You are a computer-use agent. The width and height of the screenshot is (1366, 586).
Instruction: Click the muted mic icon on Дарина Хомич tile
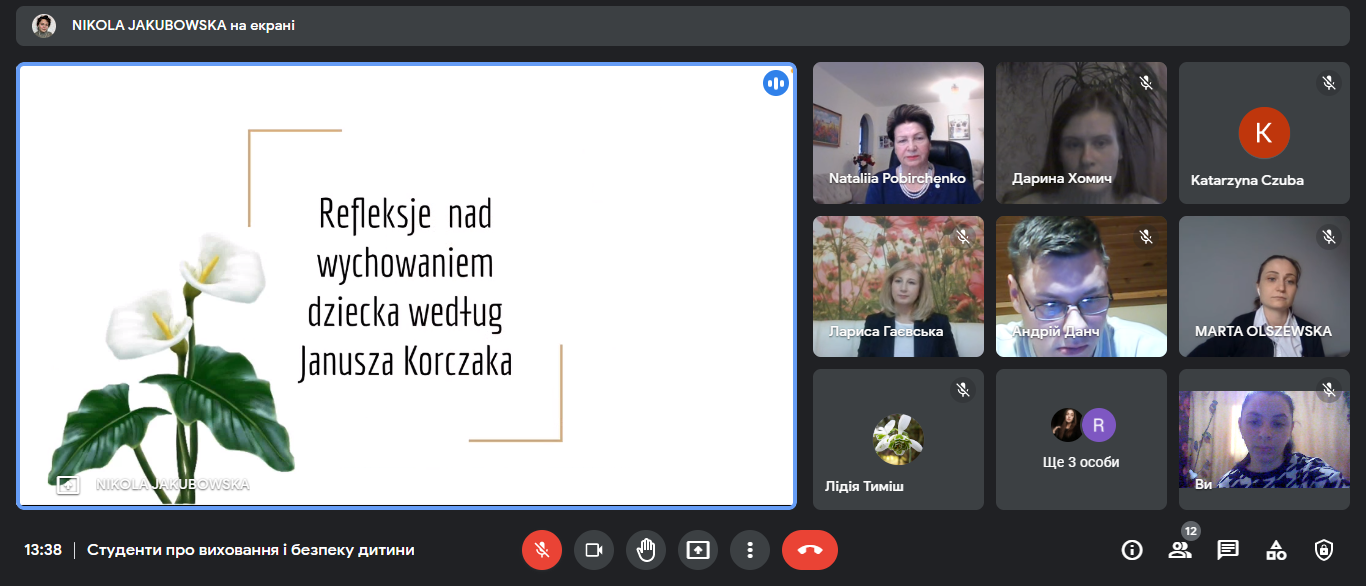pos(1146,83)
